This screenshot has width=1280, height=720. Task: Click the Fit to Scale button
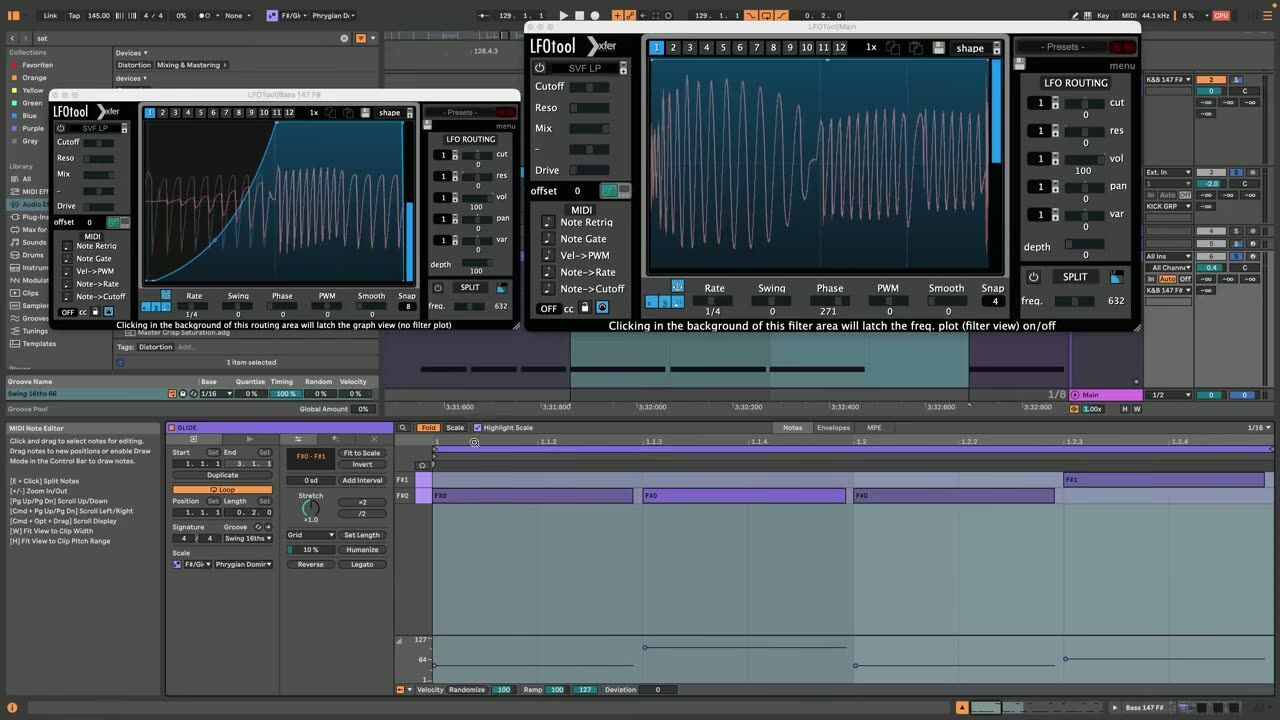[362, 453]
